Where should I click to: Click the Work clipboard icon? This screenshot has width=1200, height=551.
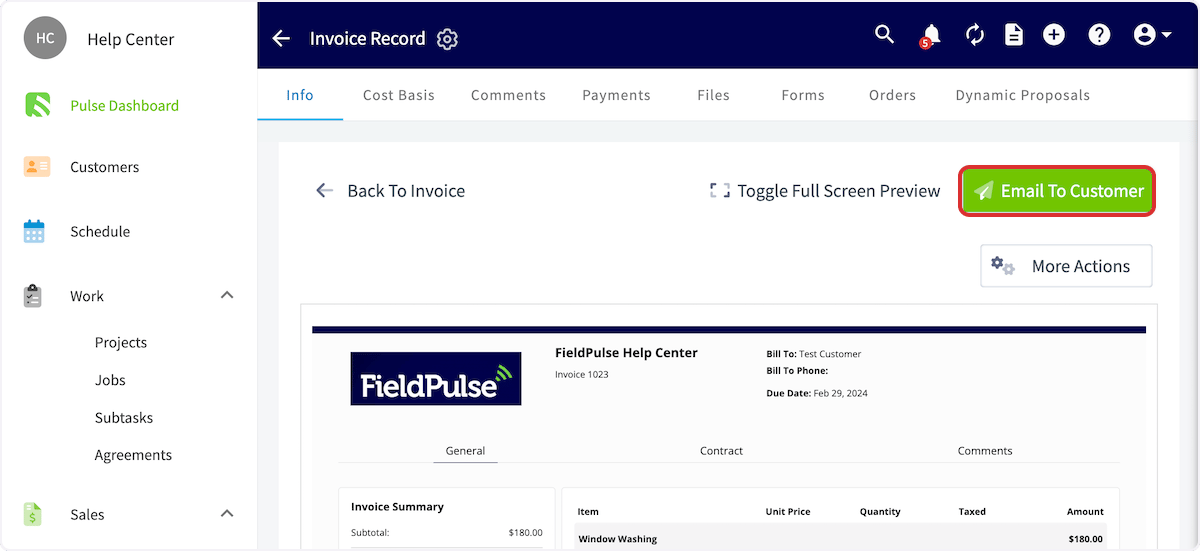(x=33, y=296)
